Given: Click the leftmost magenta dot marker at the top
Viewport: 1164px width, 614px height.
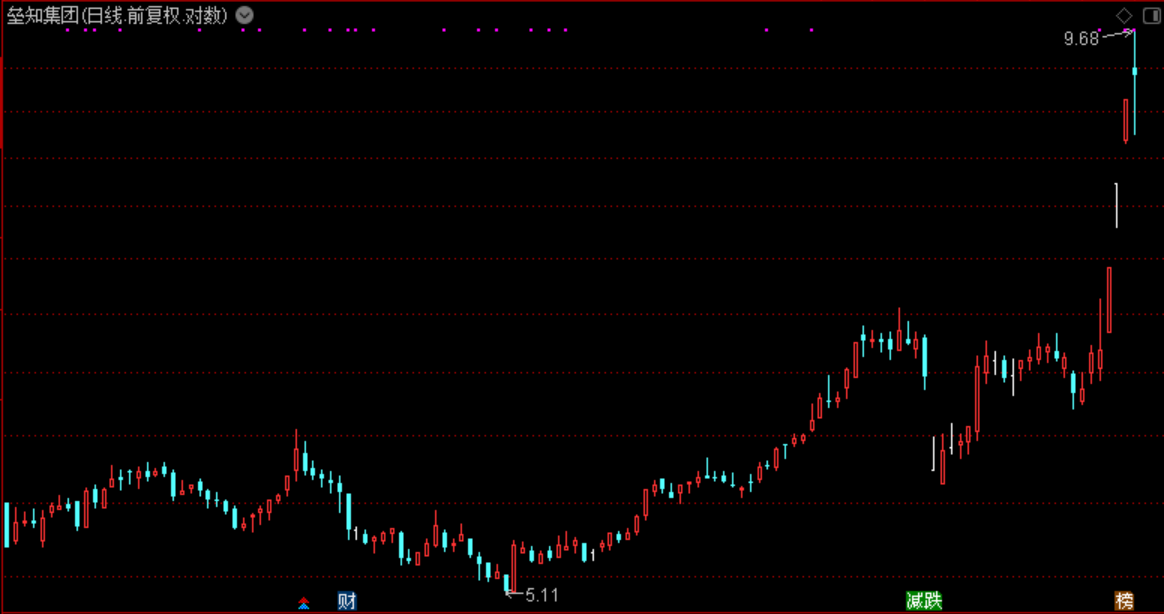Looking at the screenshot, I should (x=68, y=30).
